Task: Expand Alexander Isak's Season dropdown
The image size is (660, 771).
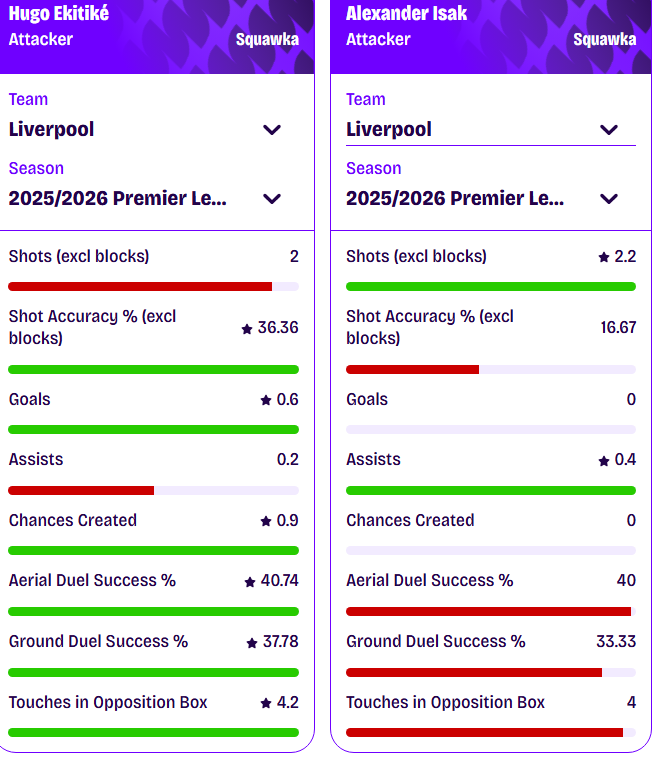Action: click(609, 198)
